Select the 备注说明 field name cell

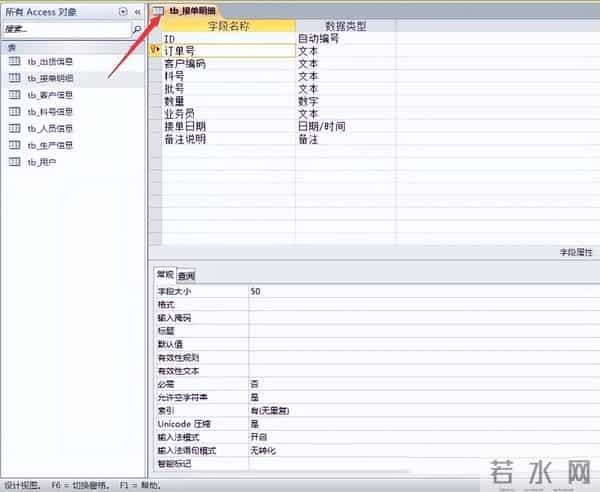(228, 139)
